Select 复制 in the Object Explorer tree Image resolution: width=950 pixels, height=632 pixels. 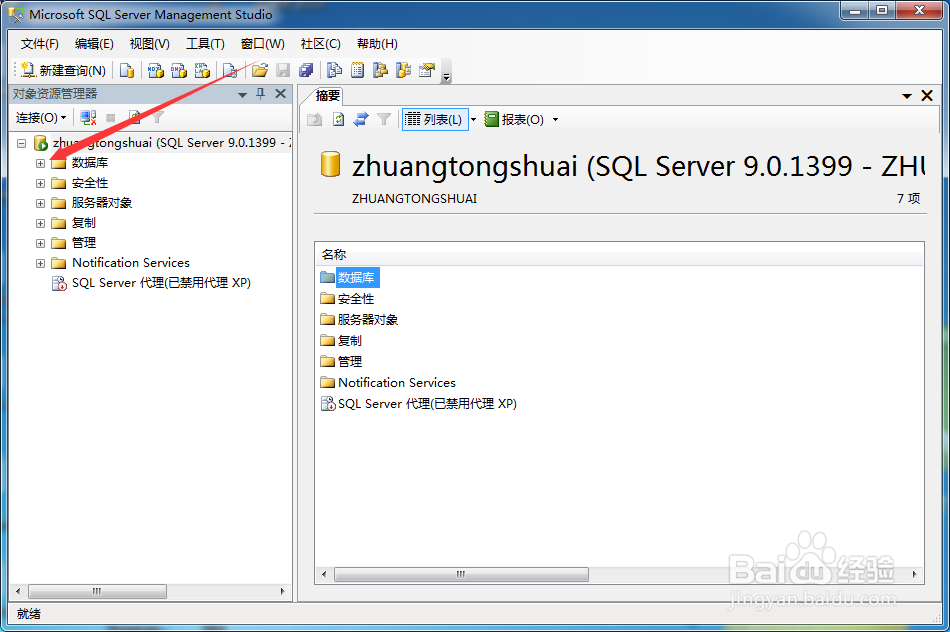pos(84,223)
